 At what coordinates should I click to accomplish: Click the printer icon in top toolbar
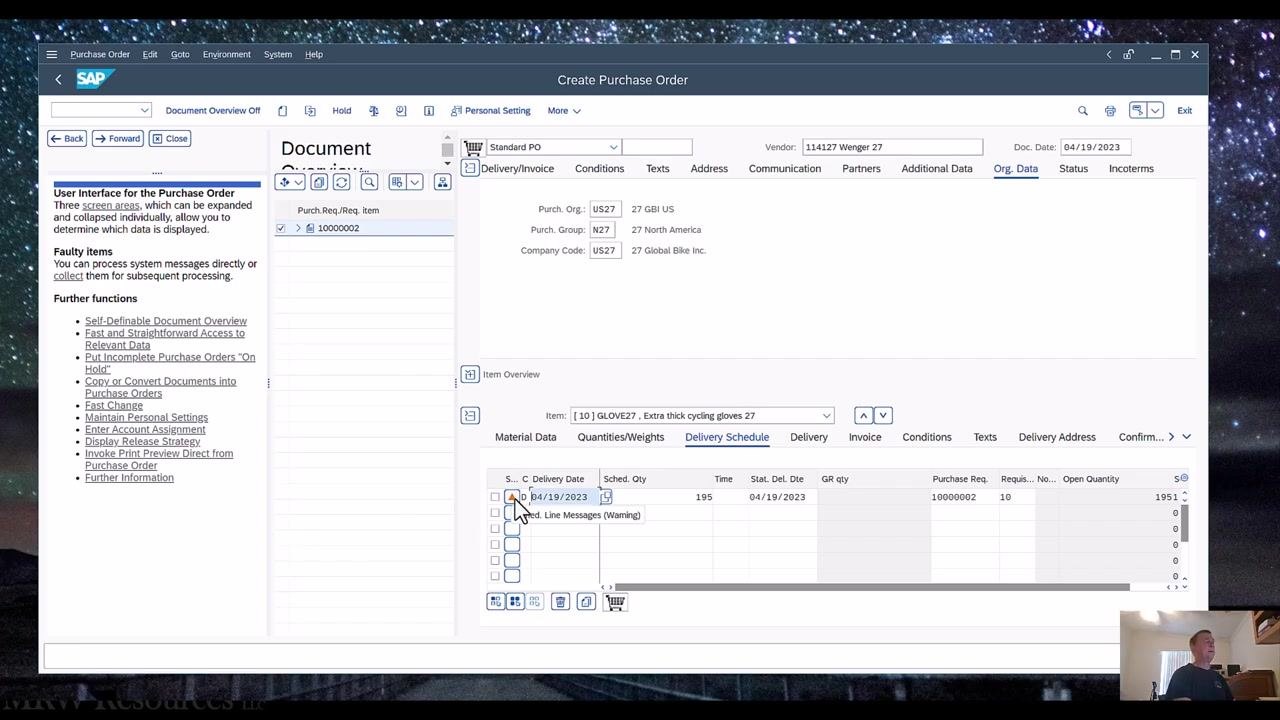[1110, 111]
